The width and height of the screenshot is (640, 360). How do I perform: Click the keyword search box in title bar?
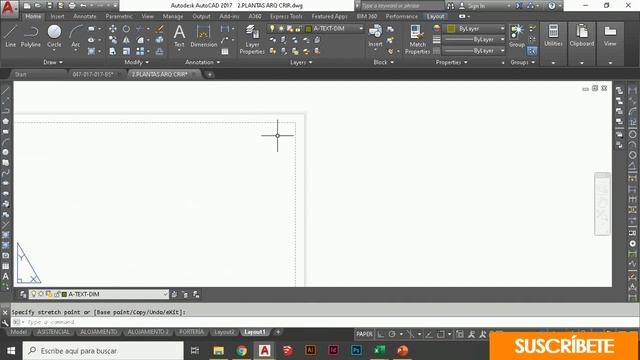[402, 6]
